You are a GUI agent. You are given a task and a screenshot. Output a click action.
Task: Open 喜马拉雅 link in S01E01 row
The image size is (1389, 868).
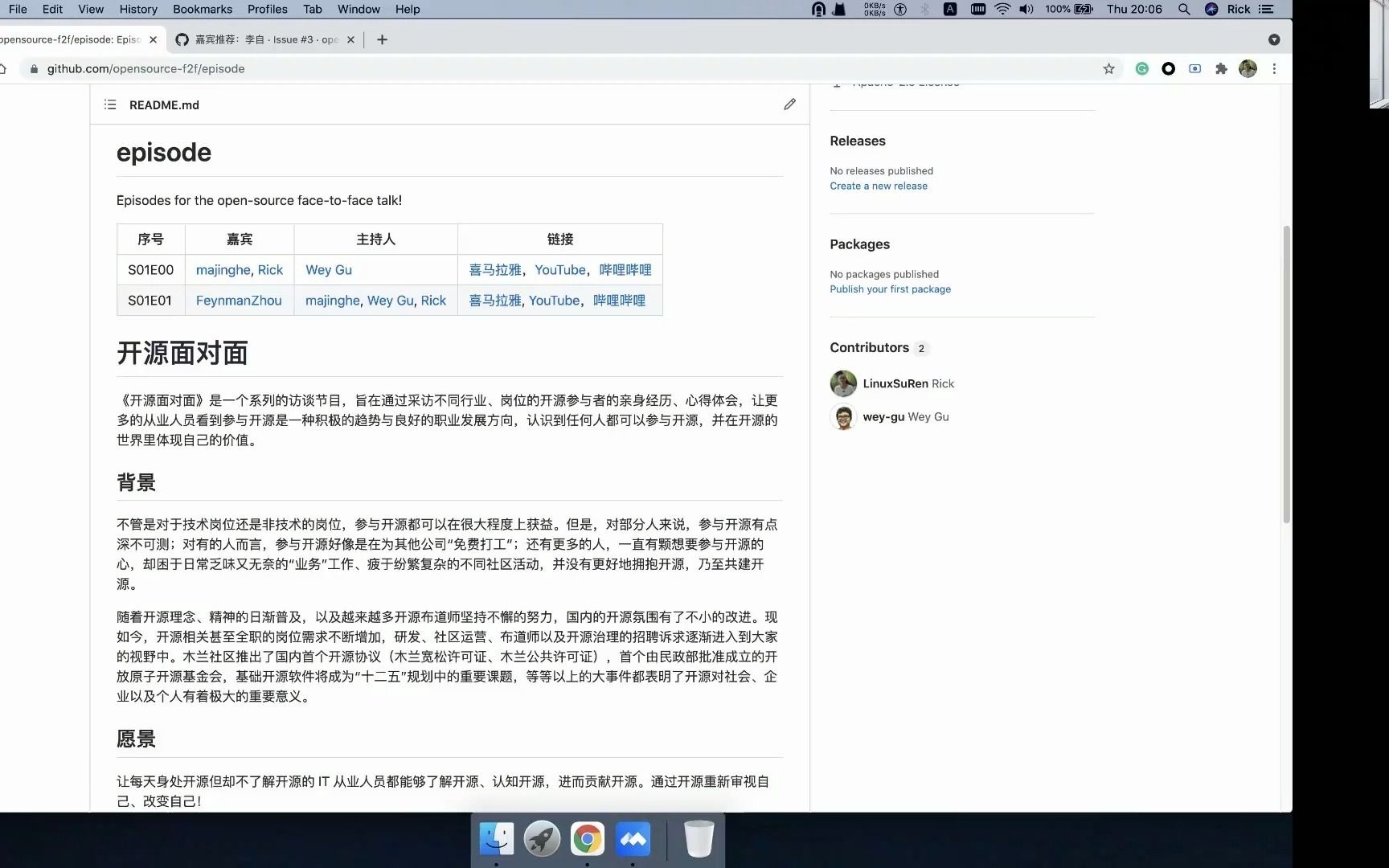(495, 301)
